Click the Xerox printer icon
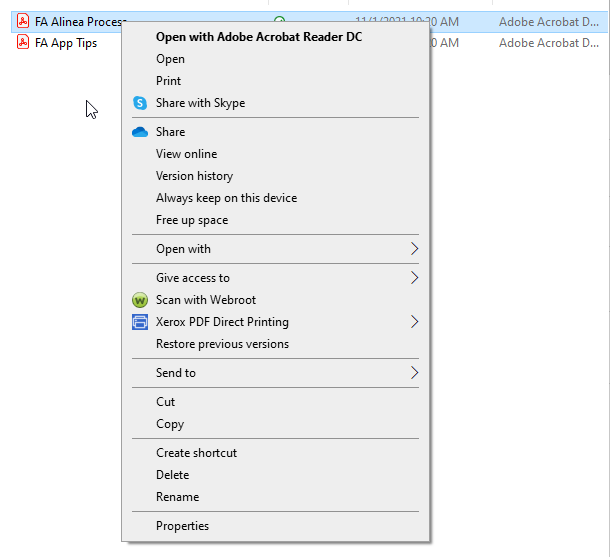This screenshot has height=557, width=610. [x=140, y=322]
